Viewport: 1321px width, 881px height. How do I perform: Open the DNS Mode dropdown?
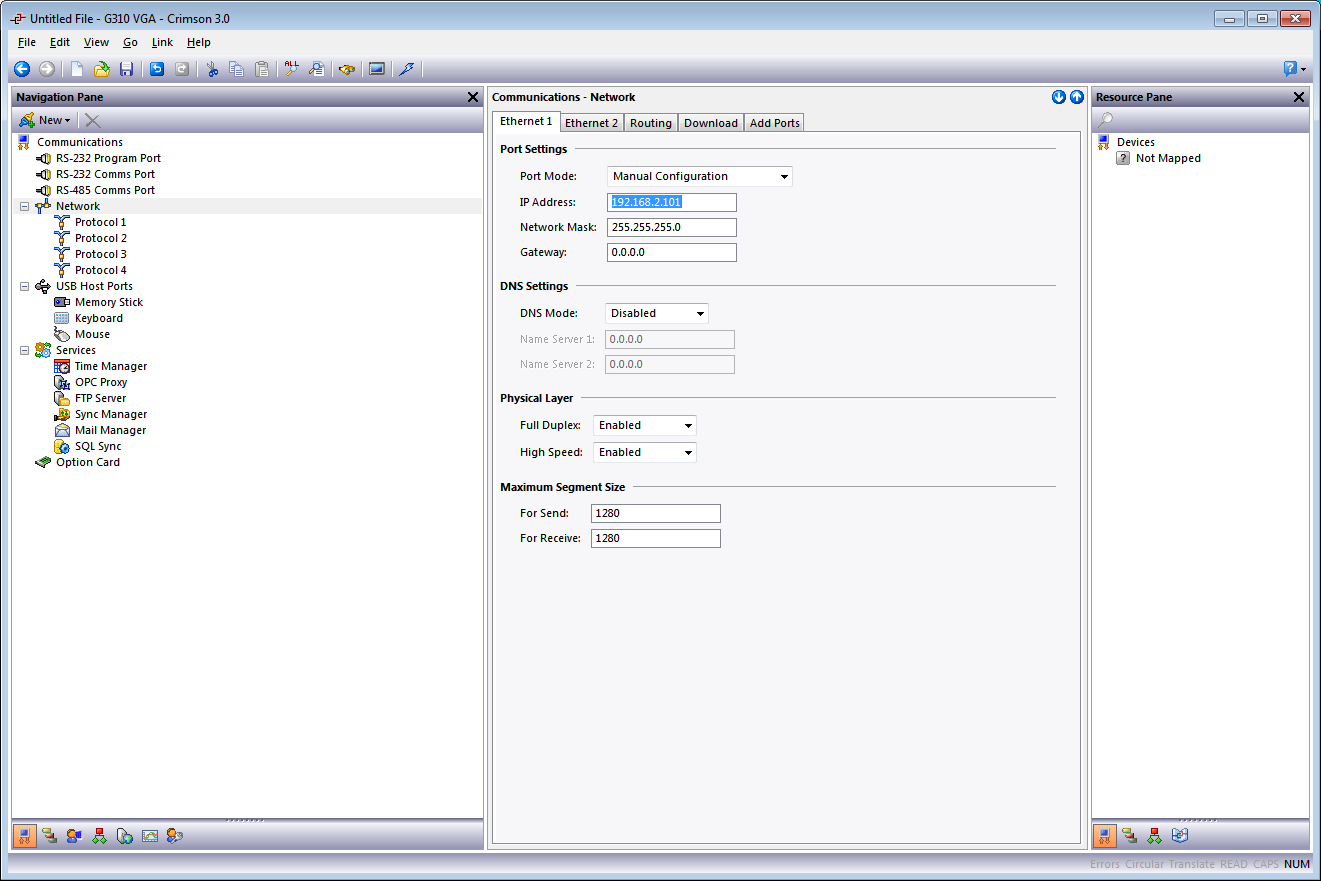click(657, 313)
